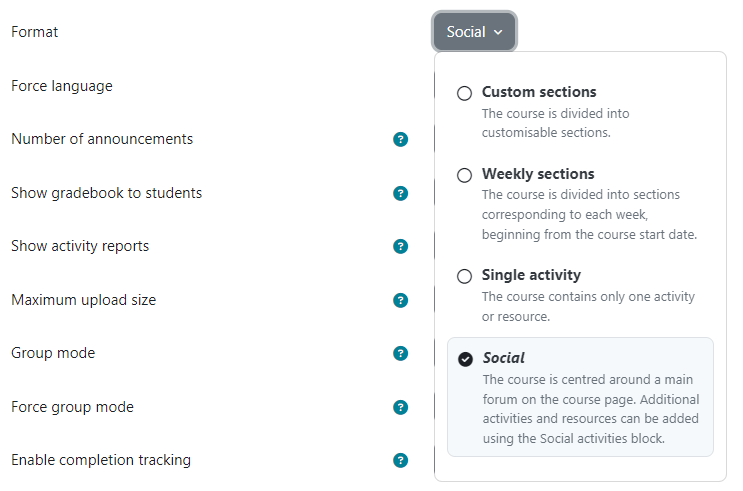
Task: Click the Enable completion tracking label
Action: [x=101, y=460]
